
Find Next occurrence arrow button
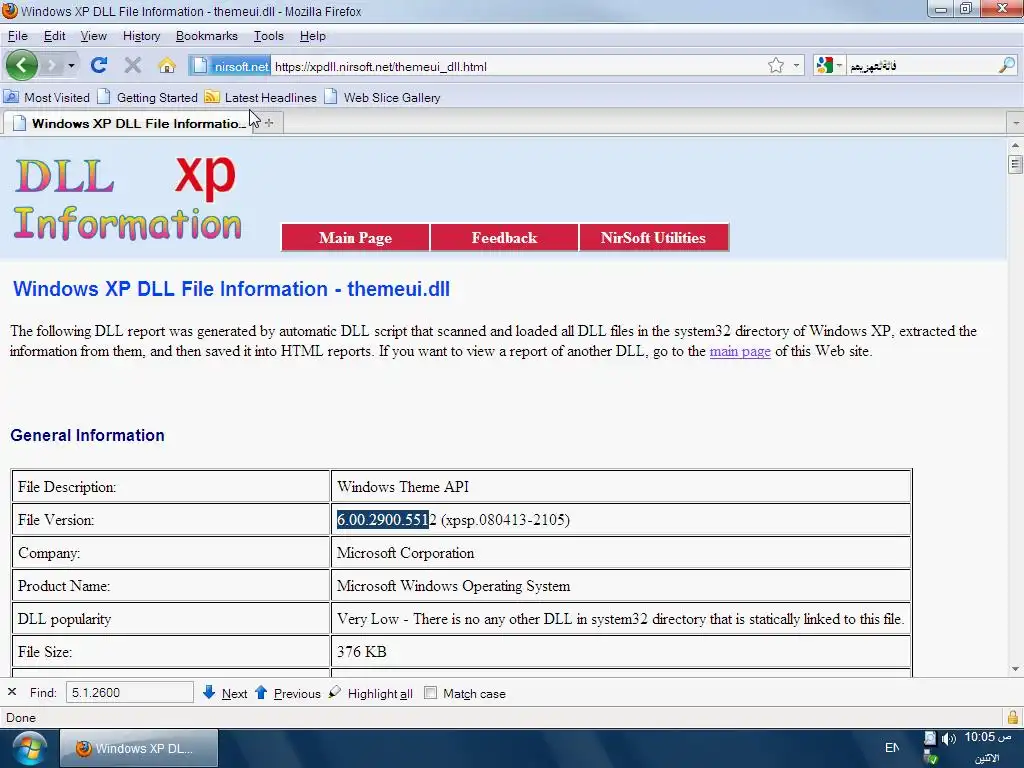pos(225,693)
